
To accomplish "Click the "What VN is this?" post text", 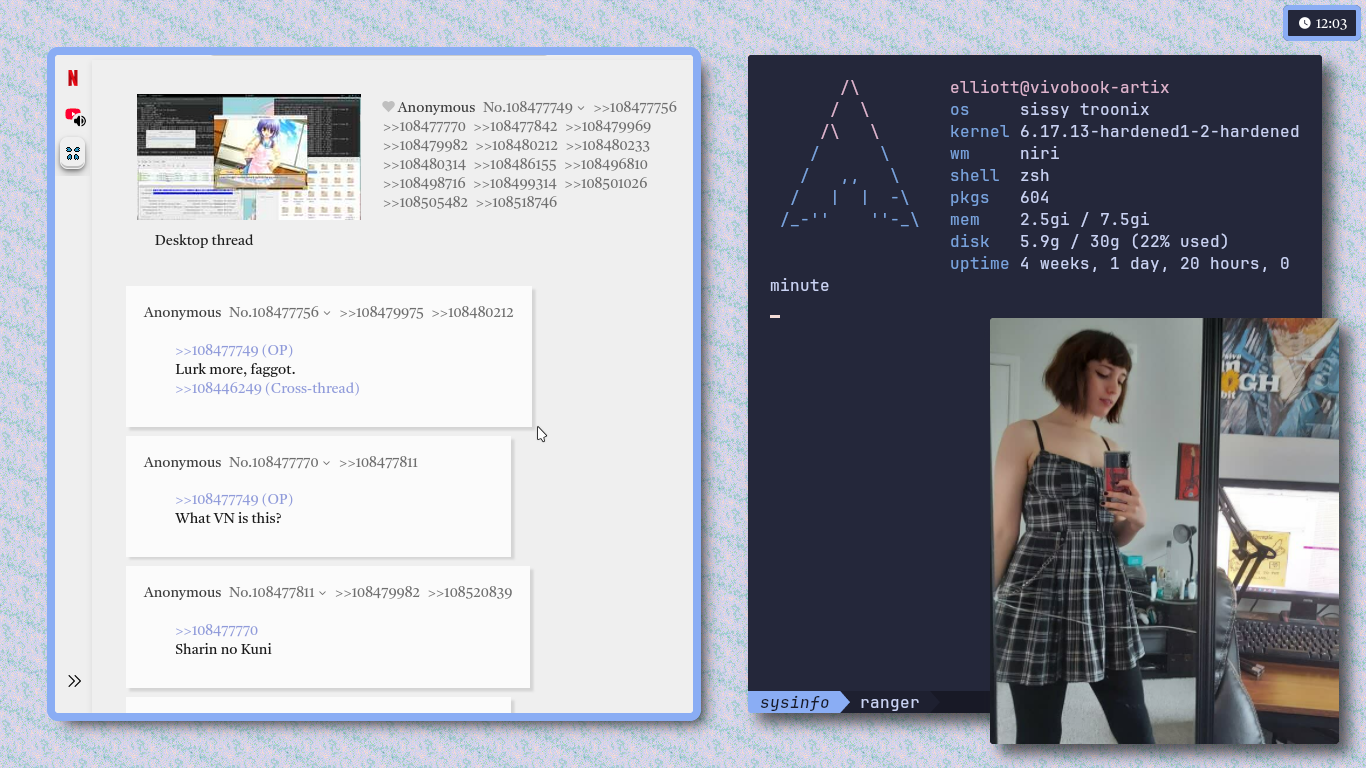I will [228, 518].
